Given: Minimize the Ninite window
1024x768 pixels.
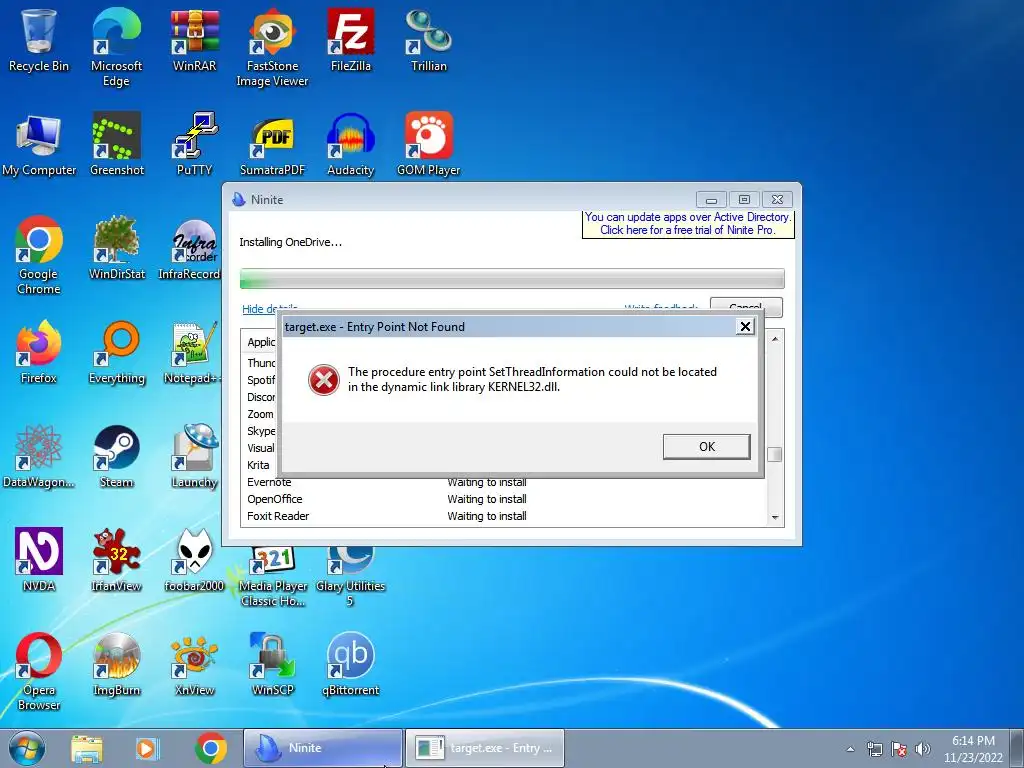Looking at the screenshot, I should click(x=711, y=200).
